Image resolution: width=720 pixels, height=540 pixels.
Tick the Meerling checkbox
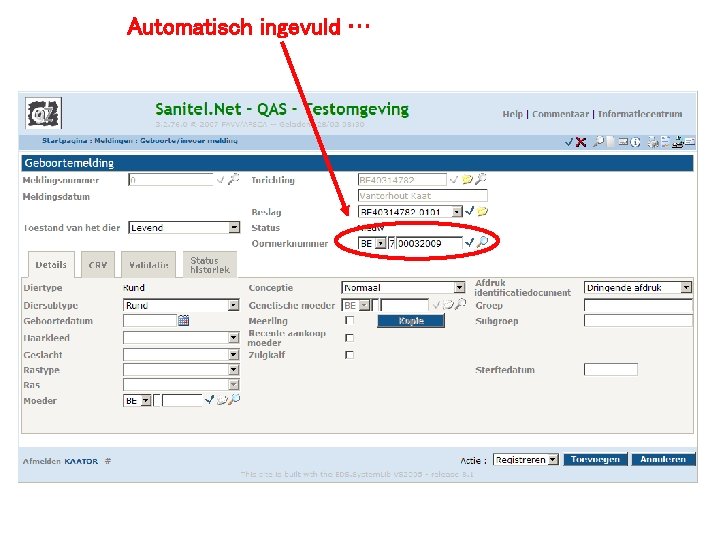coord(349,320)
